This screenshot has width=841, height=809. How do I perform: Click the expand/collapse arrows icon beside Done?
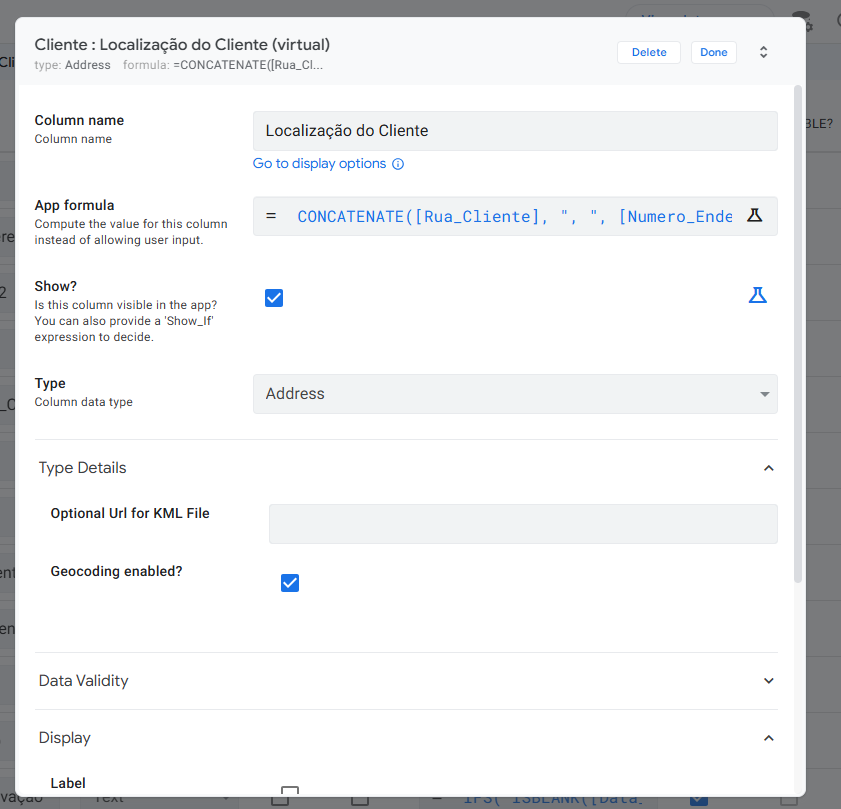[x=763, y=52]
